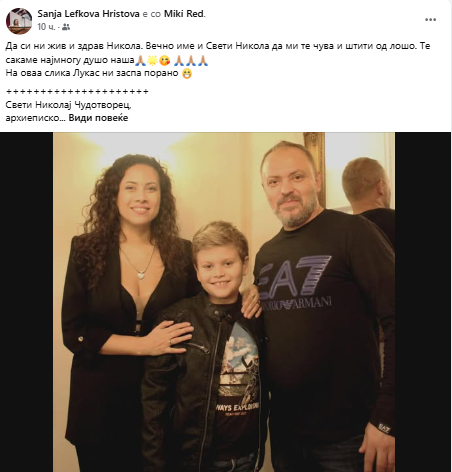Click the first folded hands emoji after наша
Screen dimensions: 452x472
pos(140,60)
